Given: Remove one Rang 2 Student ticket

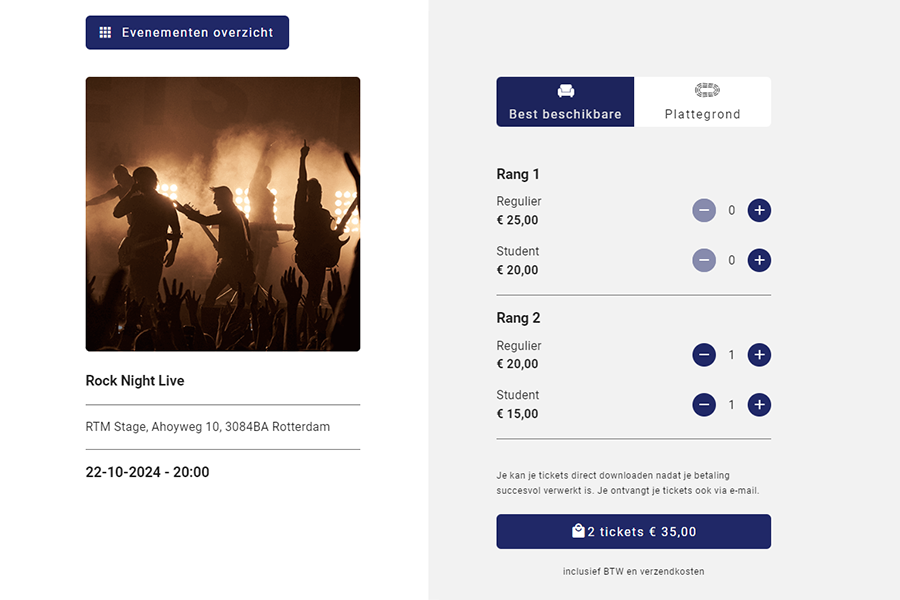Looking at the screenshot, I should point(704,405).
